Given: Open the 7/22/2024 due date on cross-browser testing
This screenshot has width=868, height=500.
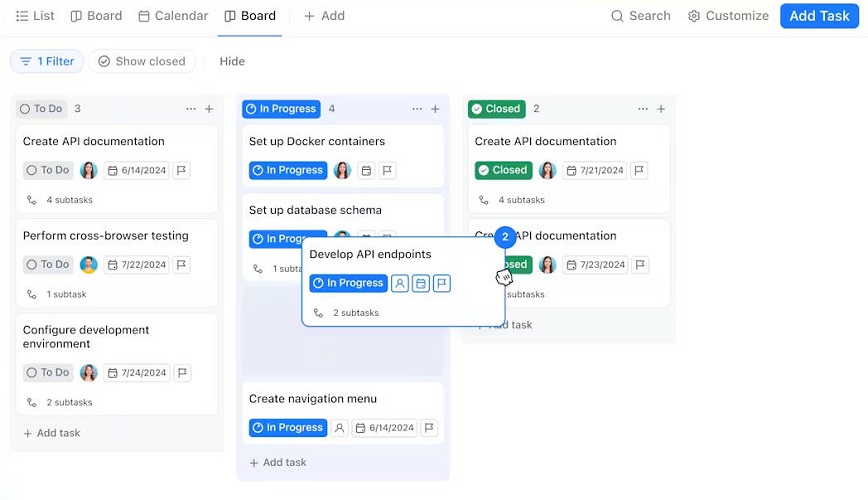Looking at the screenshot, I should 136,265.
